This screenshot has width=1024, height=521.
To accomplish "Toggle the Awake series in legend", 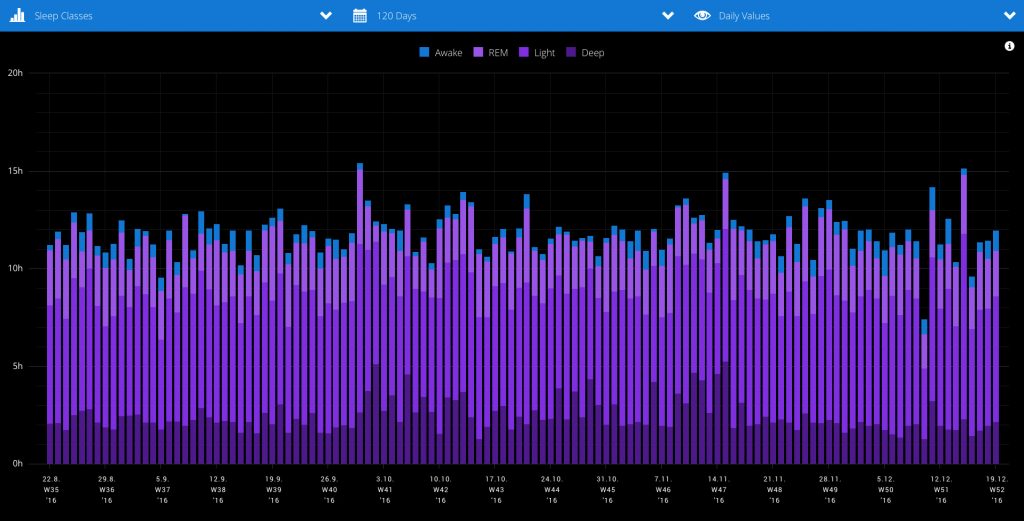I will click(441, 53).
